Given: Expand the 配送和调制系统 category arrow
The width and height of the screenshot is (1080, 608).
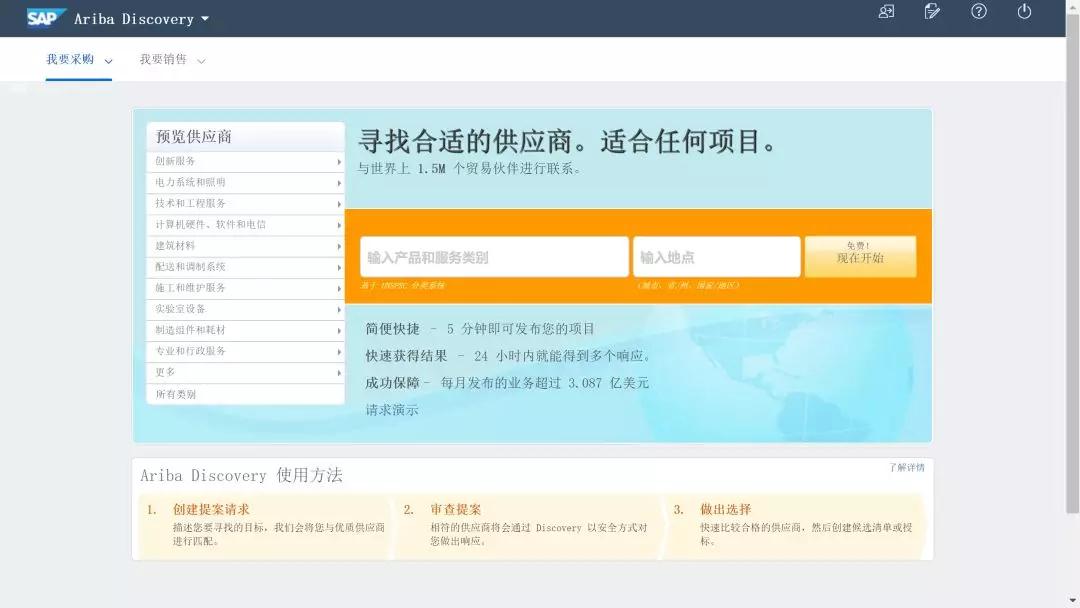Looking at the screenshot, I should click(339, 267).
